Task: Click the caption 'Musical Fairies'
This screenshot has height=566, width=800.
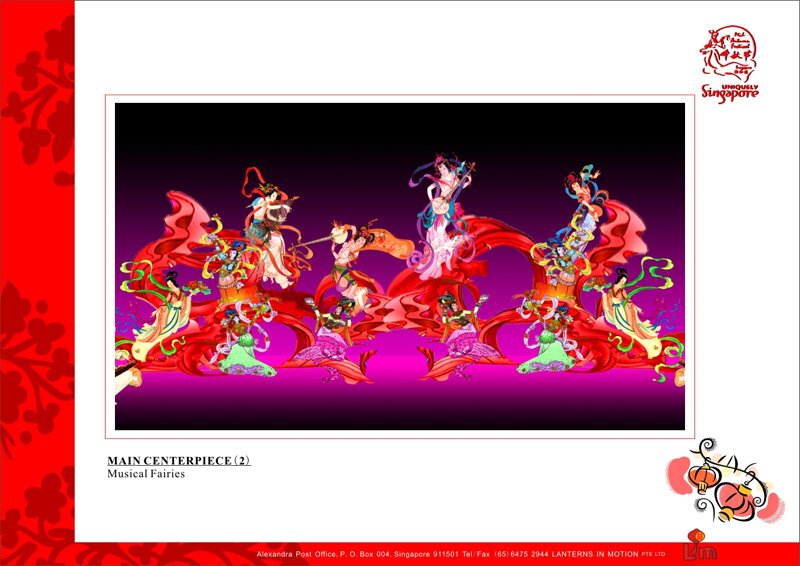Action: click(146, 474)
